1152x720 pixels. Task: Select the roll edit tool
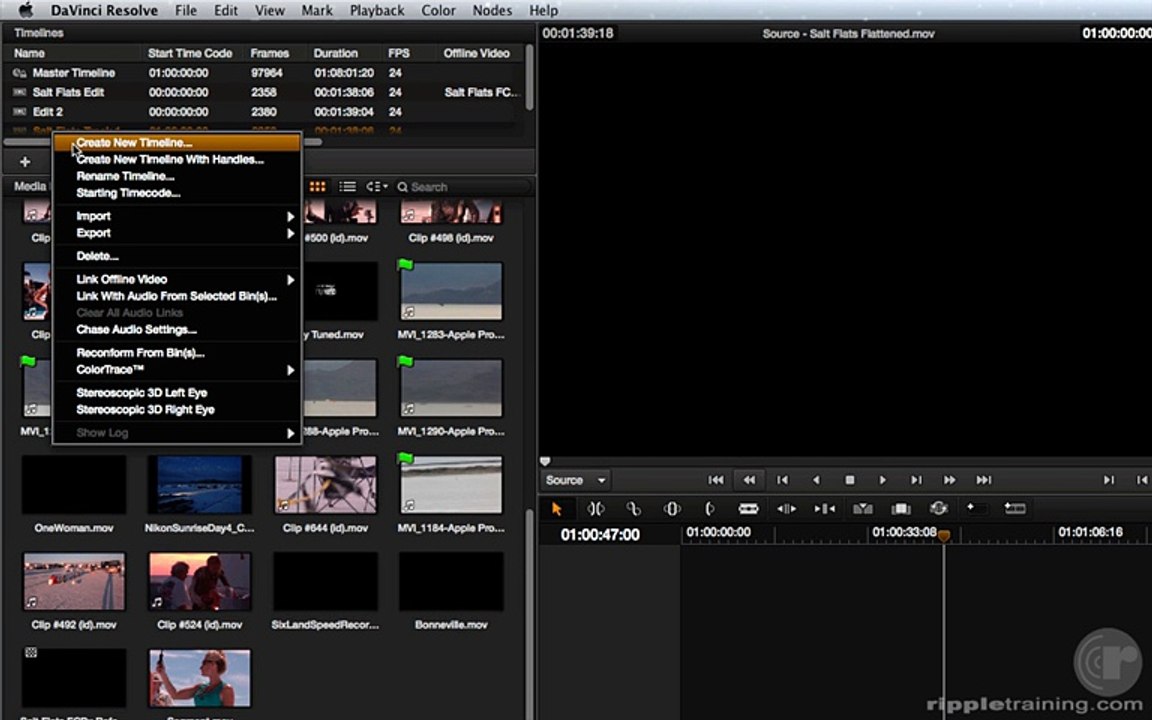pyautogui.click(x=633, y=508)
